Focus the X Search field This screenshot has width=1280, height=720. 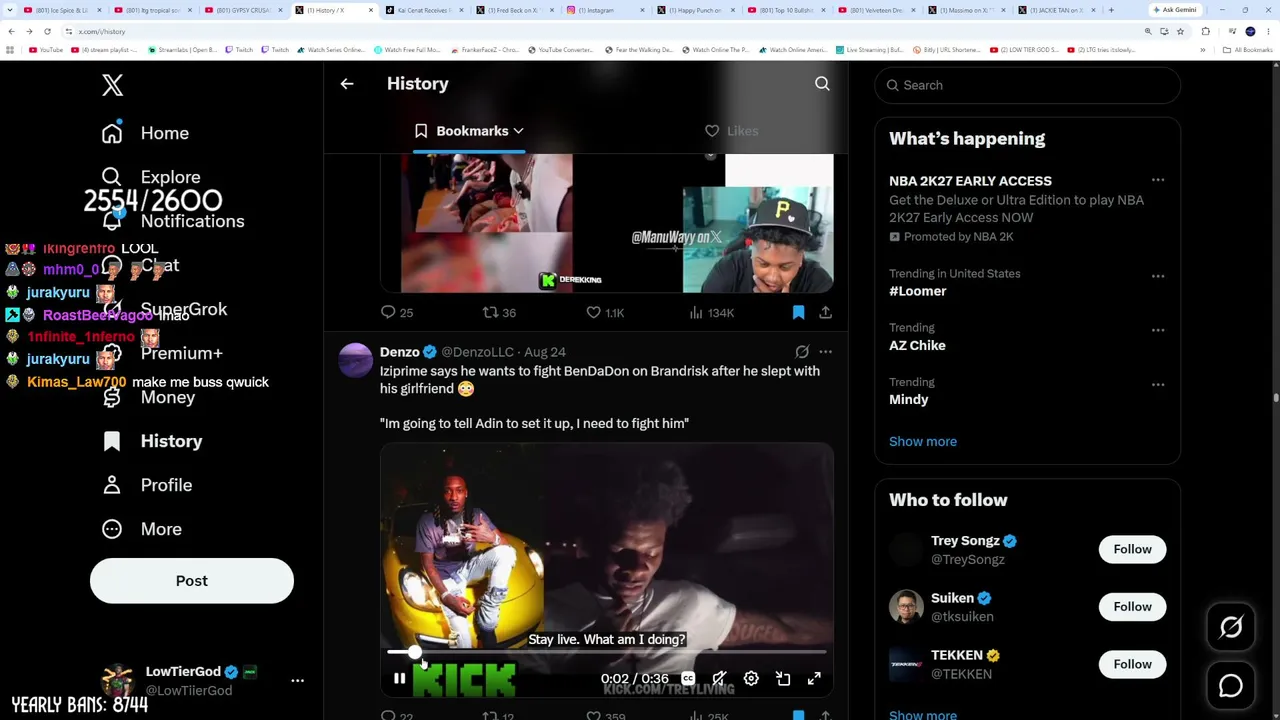point(1028,85)
